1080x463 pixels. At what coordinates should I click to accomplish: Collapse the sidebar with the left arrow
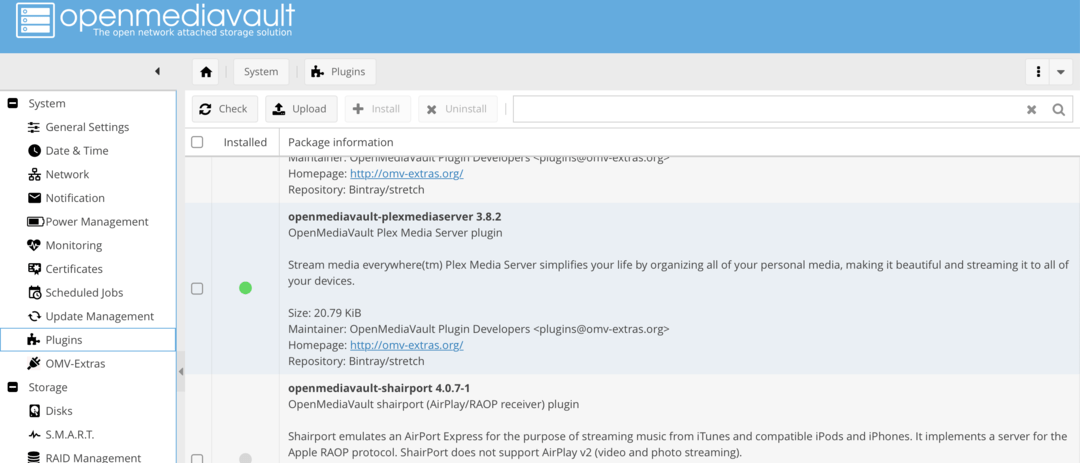157,71
